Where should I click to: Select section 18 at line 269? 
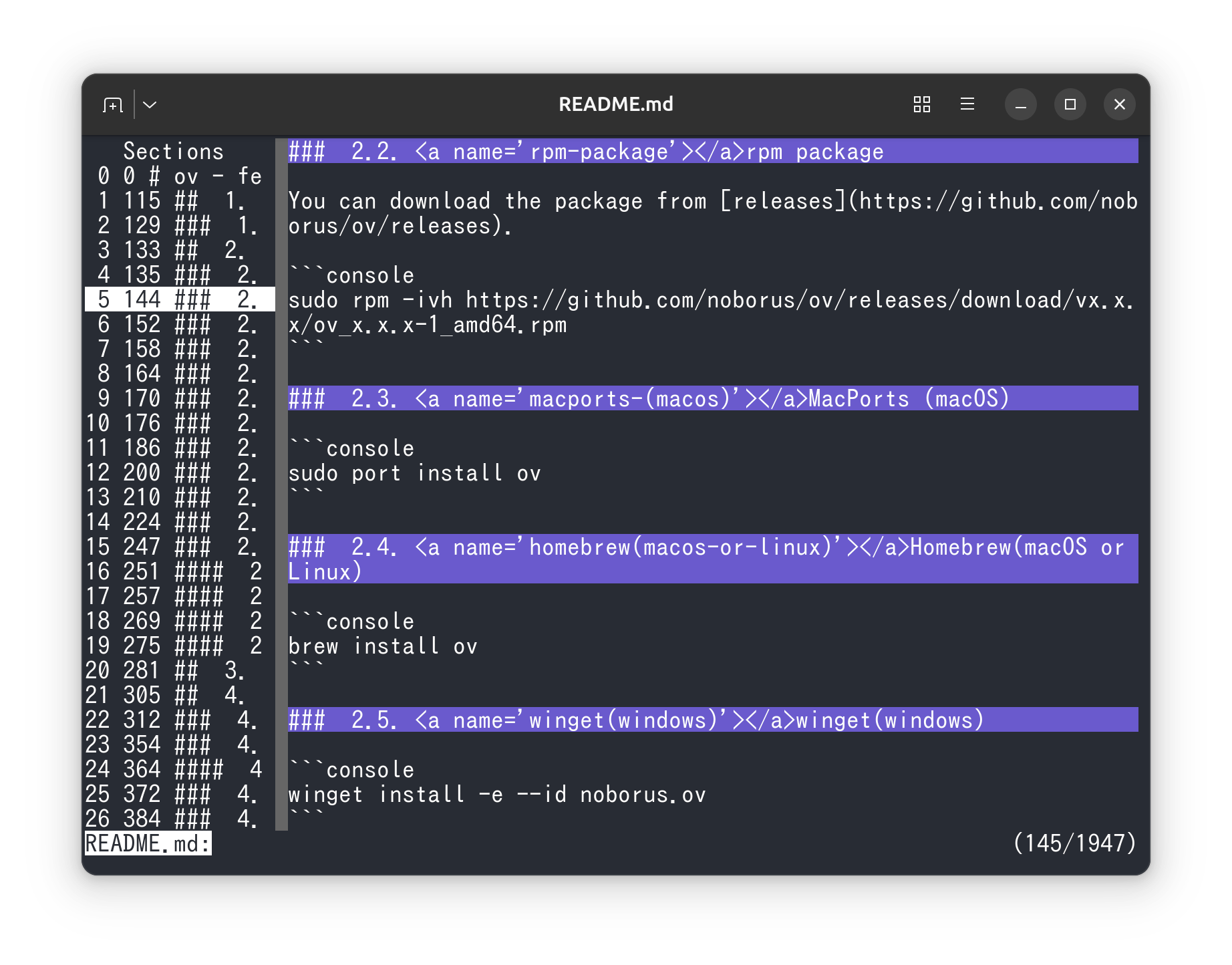pos(180,621)
